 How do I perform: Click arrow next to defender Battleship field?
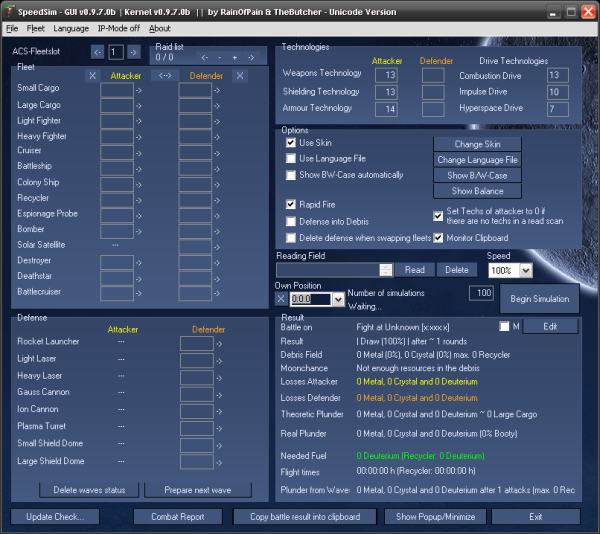[217, 169]
